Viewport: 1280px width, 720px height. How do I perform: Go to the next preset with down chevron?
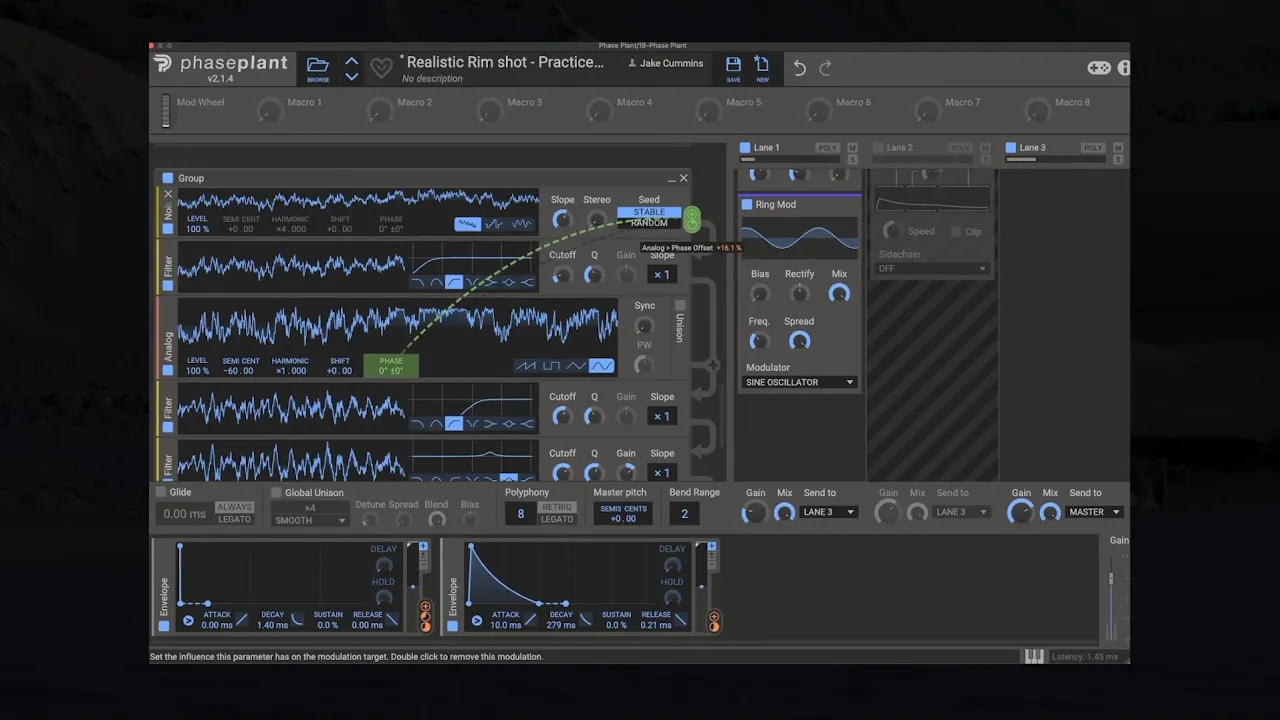tap(352, 76)
